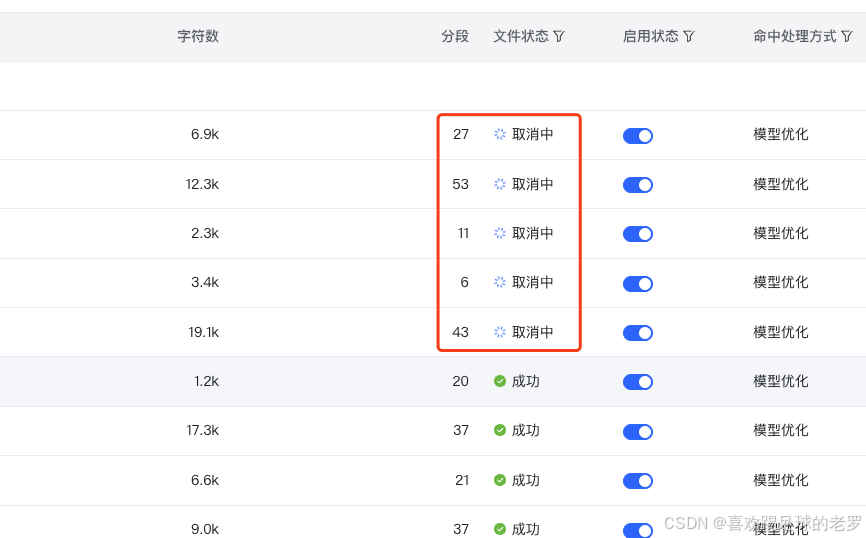The height and width of the screenshot is (538, 866).
Task: Click the 9.0k character count cell
Action: click(205, 529)
